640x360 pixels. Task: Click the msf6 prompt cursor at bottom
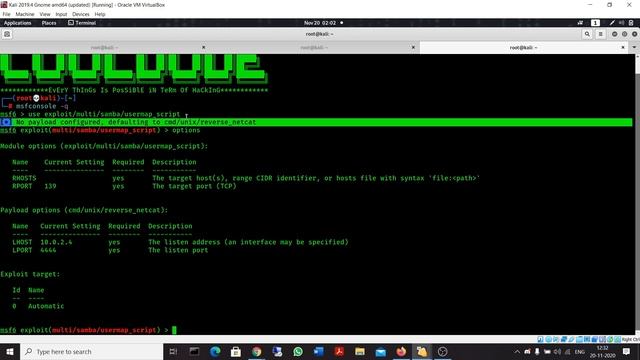(174, 330)
